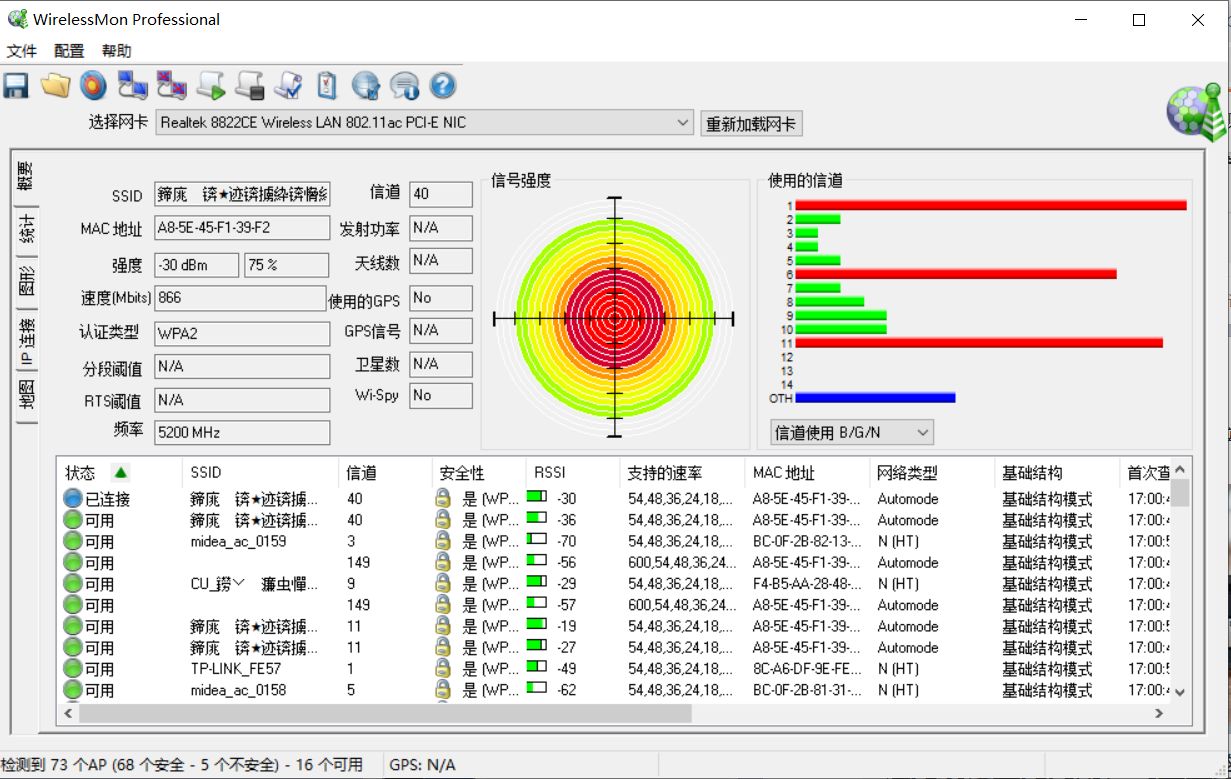Click the signal bar icon beside RSSI -19
The image size is (1231, 779).
tap(537, 626)
